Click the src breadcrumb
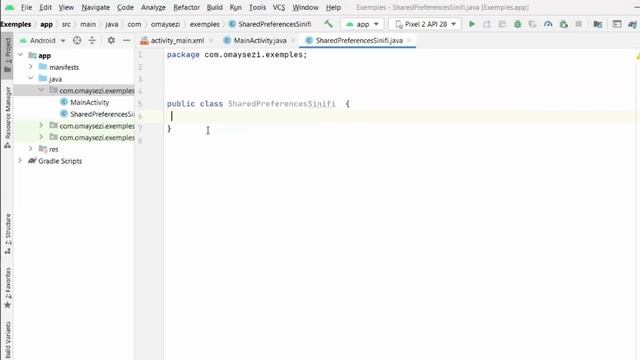The image size is (640, 360). click(66, 24)
